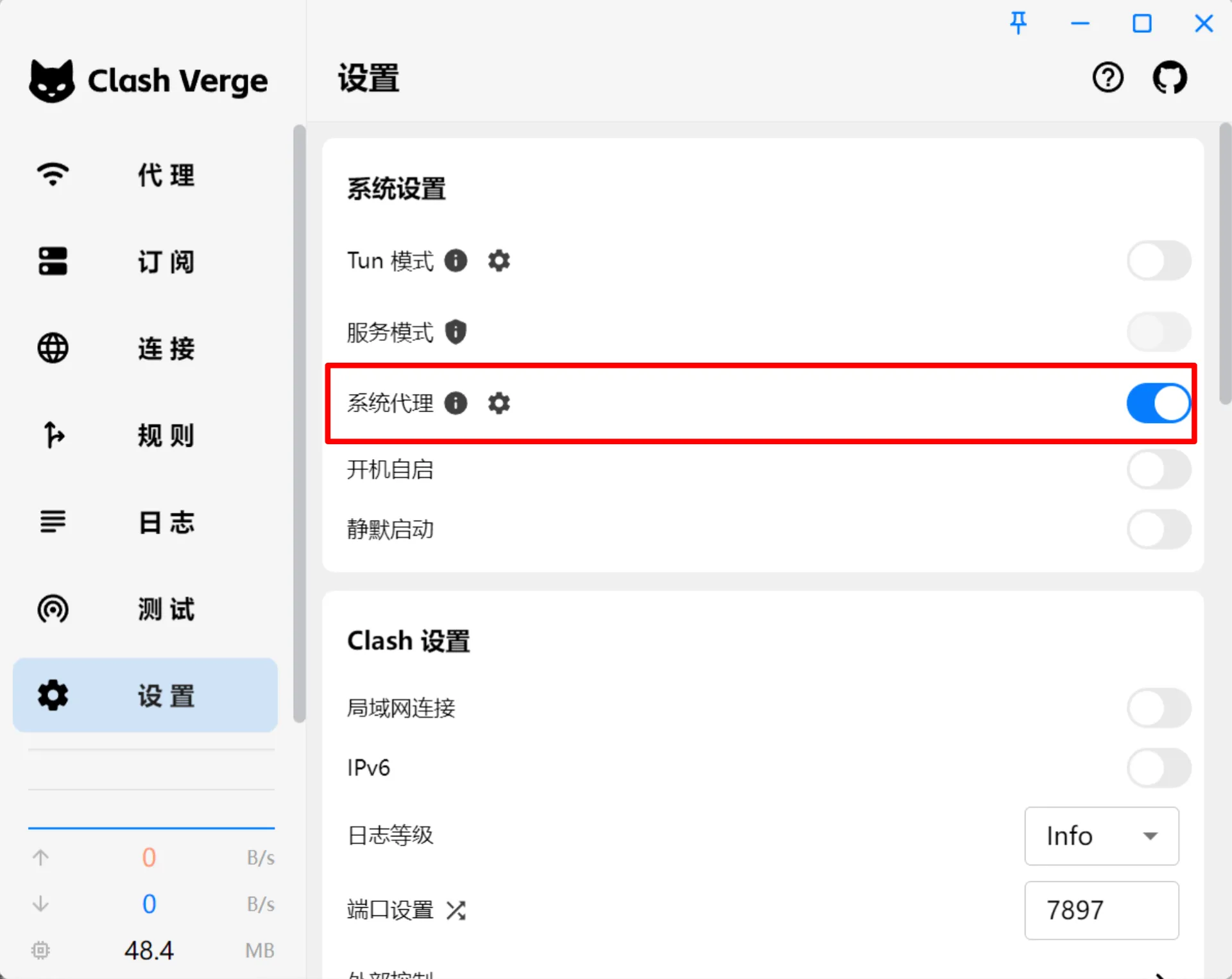This screenshot has height=979, width=1232.
Task: Click the 端口设置 field showing 7897
Action: point(1102,910)
